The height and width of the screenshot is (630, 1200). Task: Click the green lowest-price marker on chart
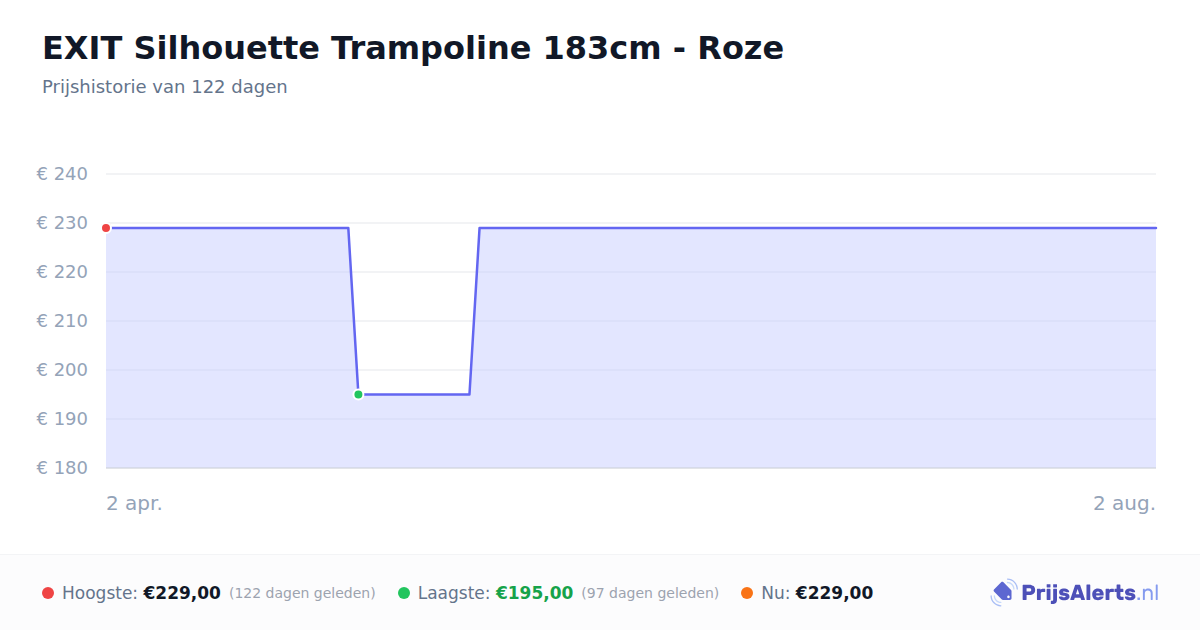coord(358,394)
